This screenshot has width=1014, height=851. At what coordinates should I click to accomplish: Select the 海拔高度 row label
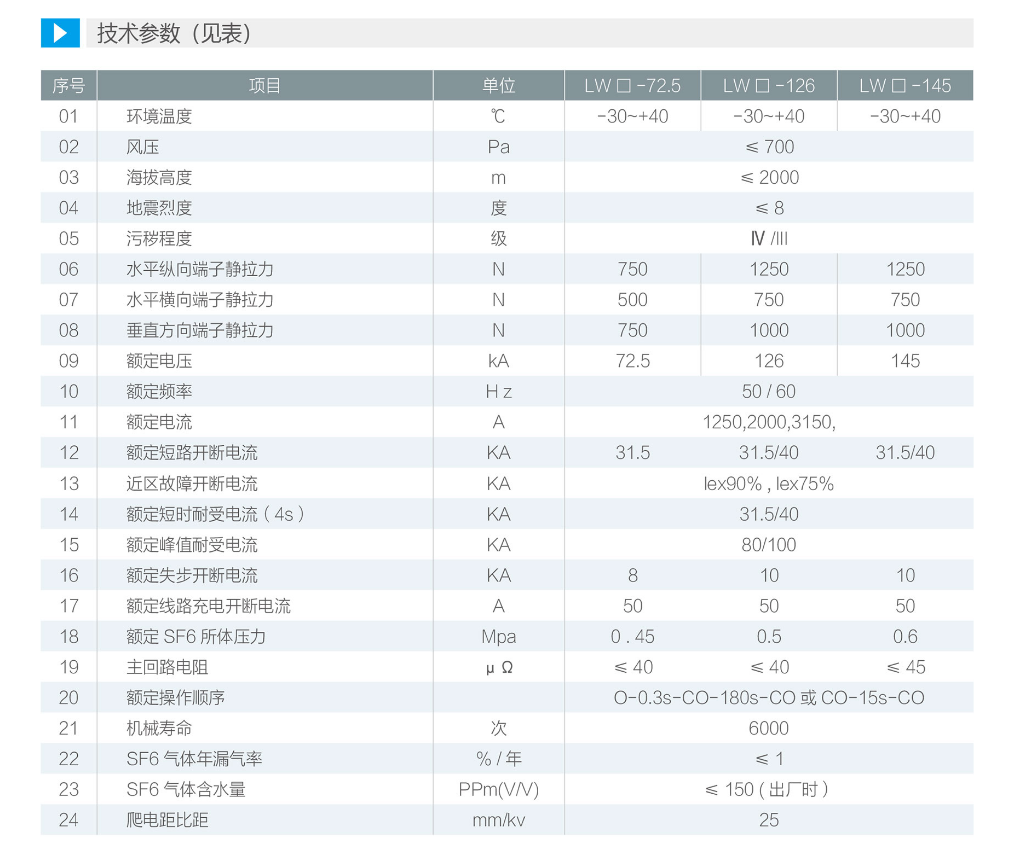click(159, 178)
